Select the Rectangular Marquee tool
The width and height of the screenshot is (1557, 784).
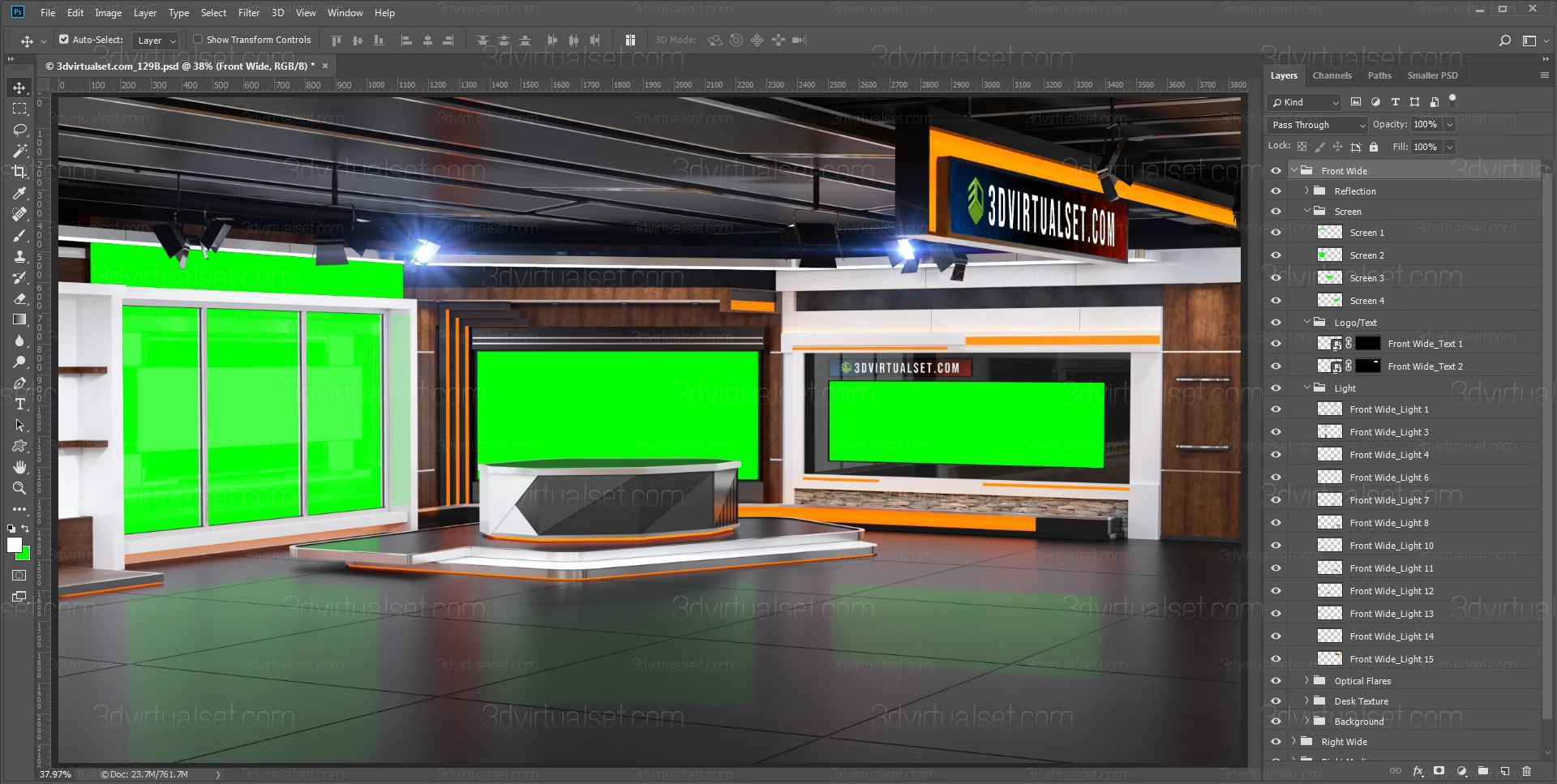click(19, 109)
